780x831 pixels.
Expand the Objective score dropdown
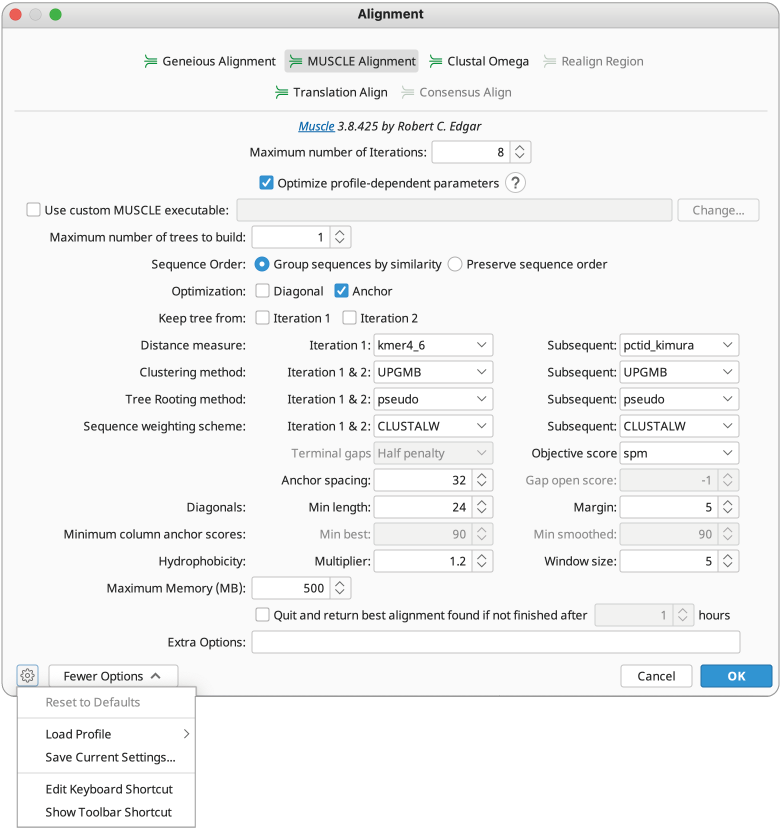coord(679,453)
